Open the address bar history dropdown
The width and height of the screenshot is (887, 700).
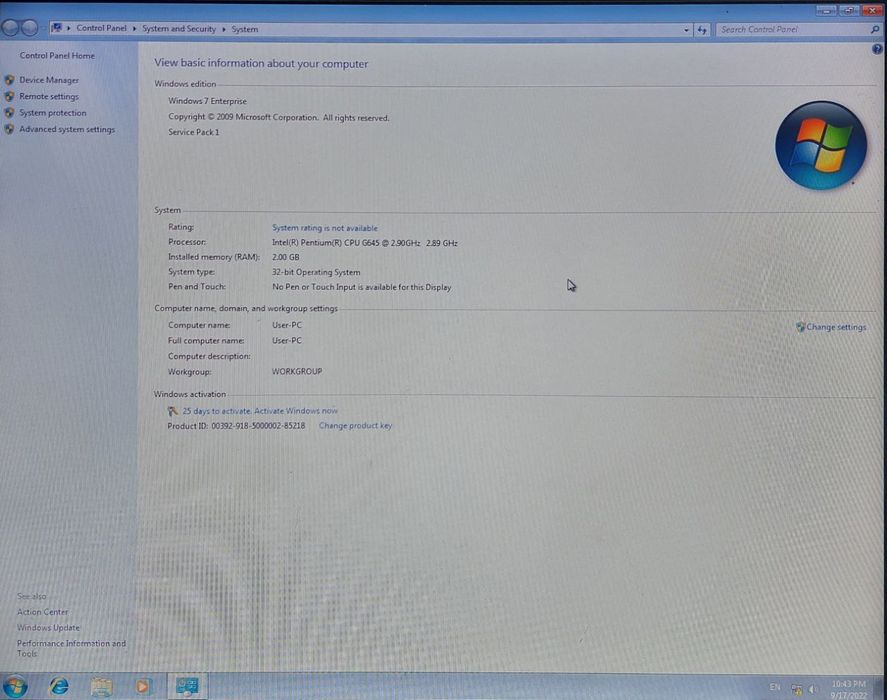(x=686, y=29)
